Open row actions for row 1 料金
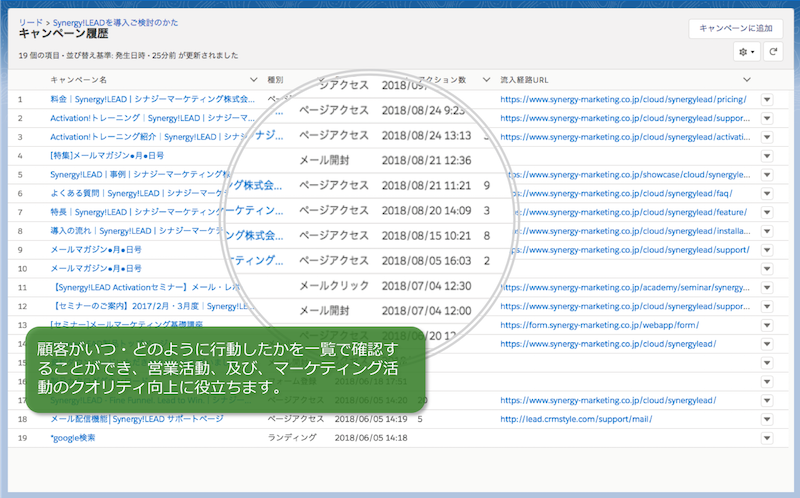 pos(767,99)
